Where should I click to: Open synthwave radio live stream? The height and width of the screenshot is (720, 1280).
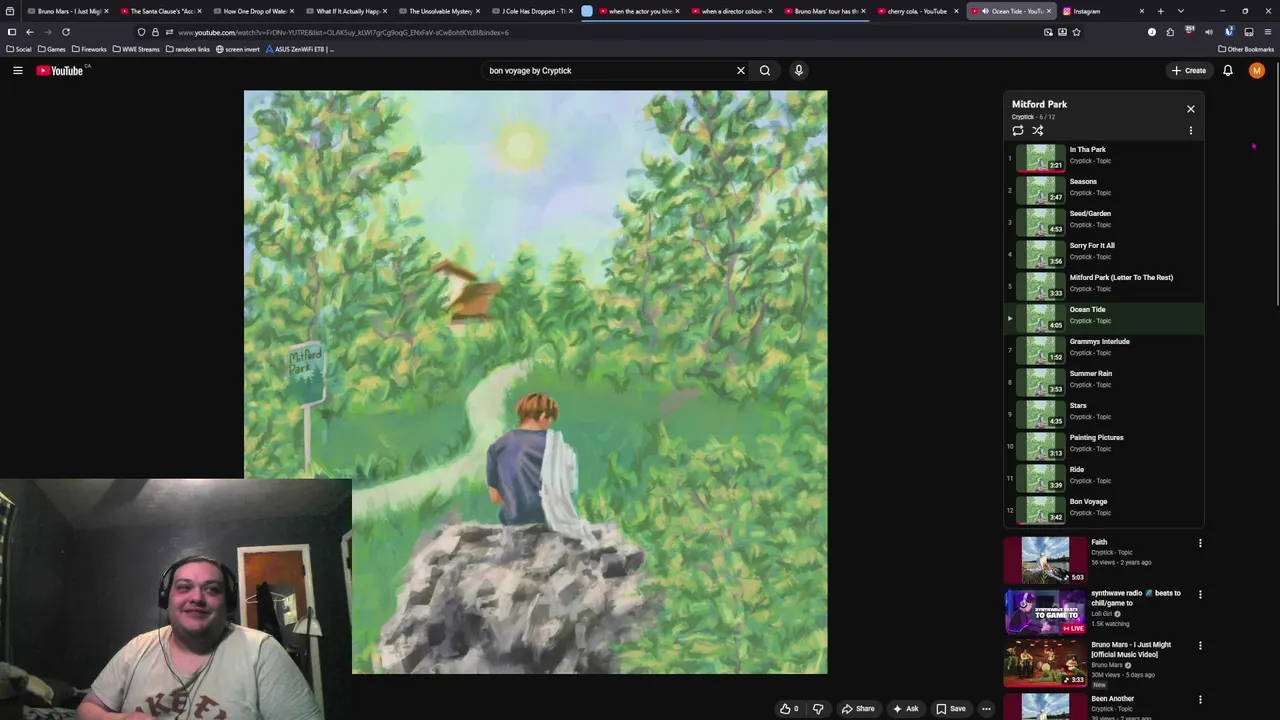tap(1045, 612)
